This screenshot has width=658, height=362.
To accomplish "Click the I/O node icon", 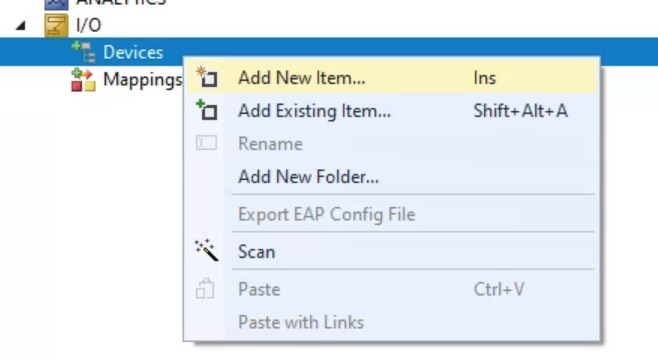I will pyautogui.click(x=56, y=25).
